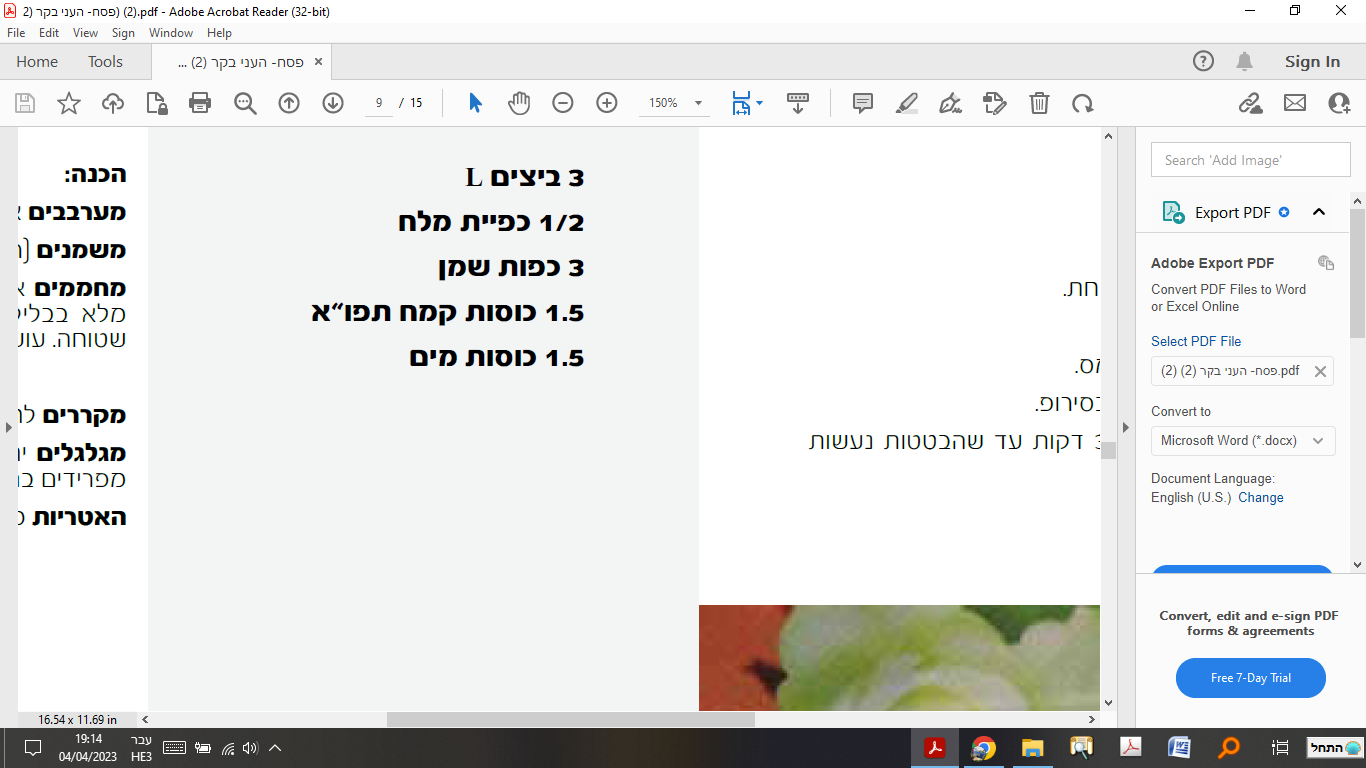
Task: Click the document scroll down arrow
Action: point(1108,703)
